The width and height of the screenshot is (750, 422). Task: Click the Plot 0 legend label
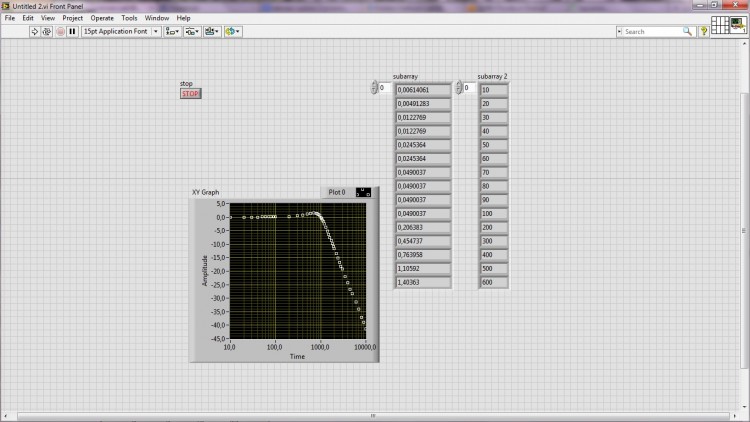tap(337, 192)
